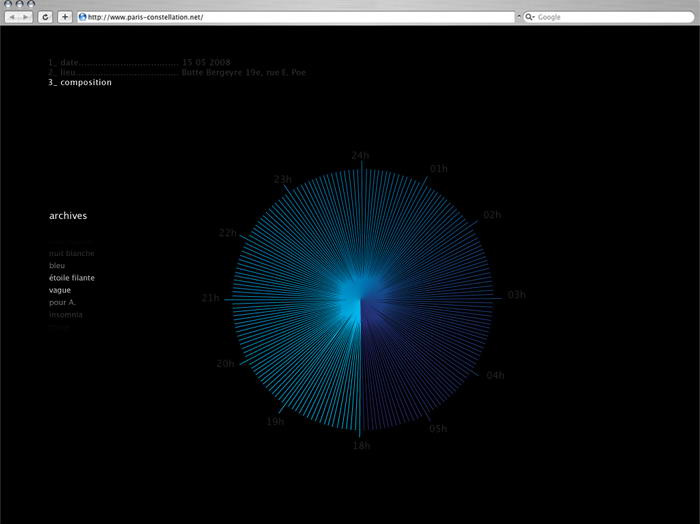Screen dimensions: 700x524
Task: Click the globe site icon in address bar
Action: coord(82,17)
